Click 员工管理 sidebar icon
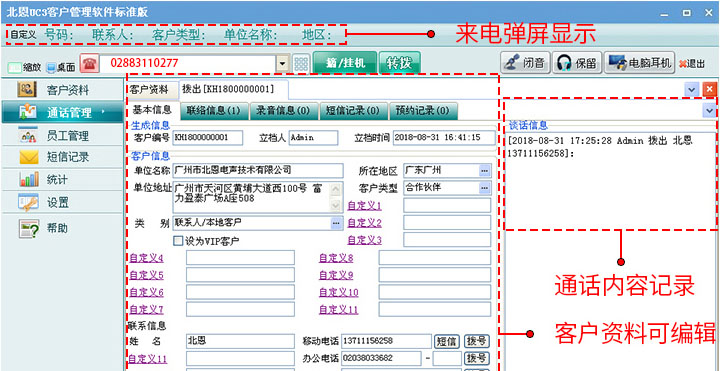720x371 pixels. (28, 135)
